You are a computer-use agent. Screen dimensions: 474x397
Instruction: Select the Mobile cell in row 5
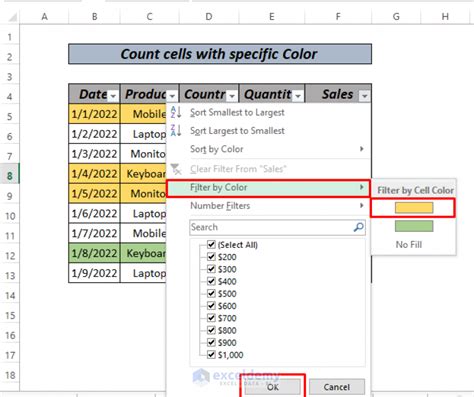(144, 114)
